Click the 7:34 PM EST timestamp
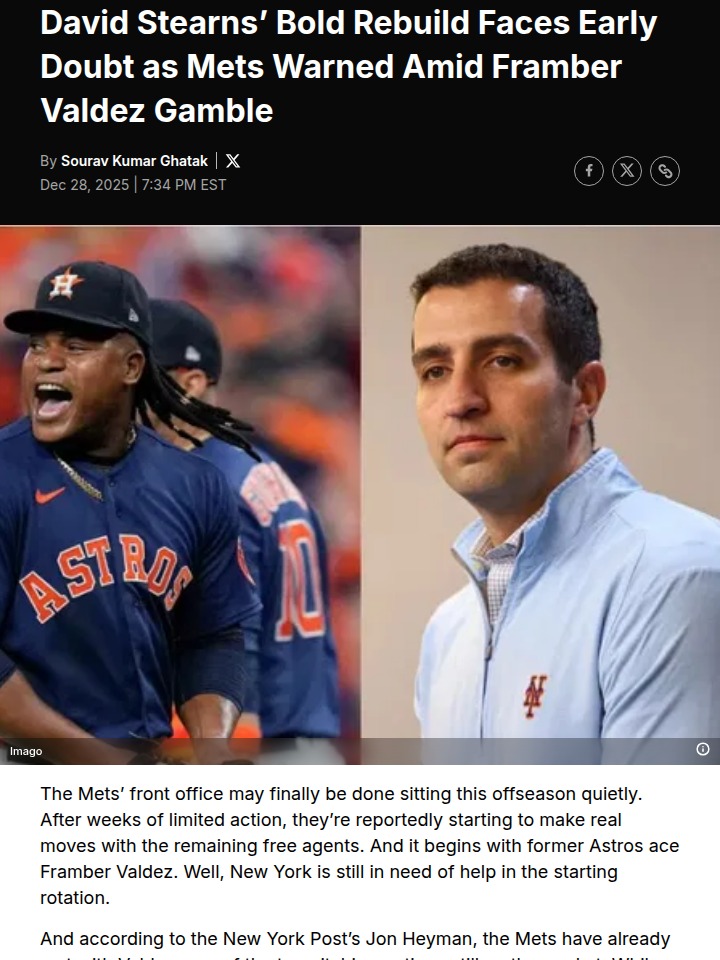The height and width of the screenshot is (960, 720). (184, 185)
